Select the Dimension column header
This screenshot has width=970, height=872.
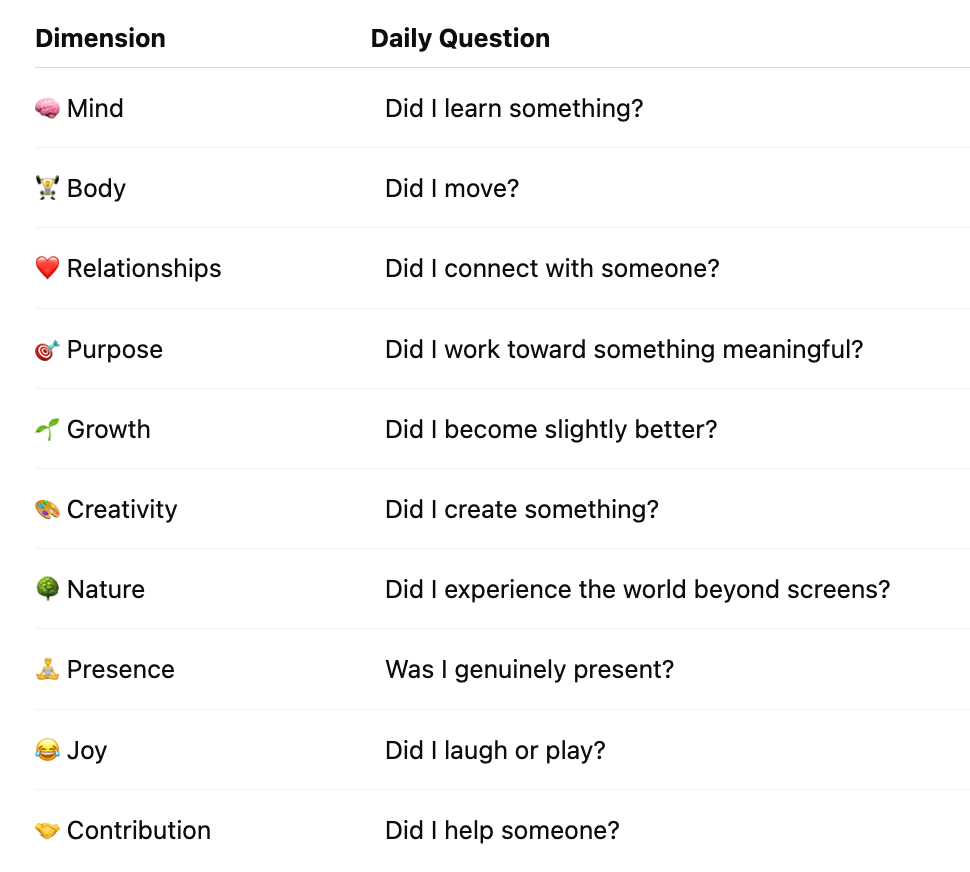tap(100, 38)
